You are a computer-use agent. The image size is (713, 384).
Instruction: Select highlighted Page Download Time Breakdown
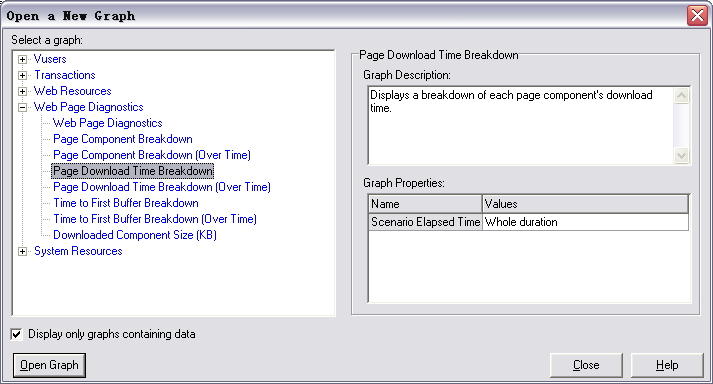coord(132,171)
